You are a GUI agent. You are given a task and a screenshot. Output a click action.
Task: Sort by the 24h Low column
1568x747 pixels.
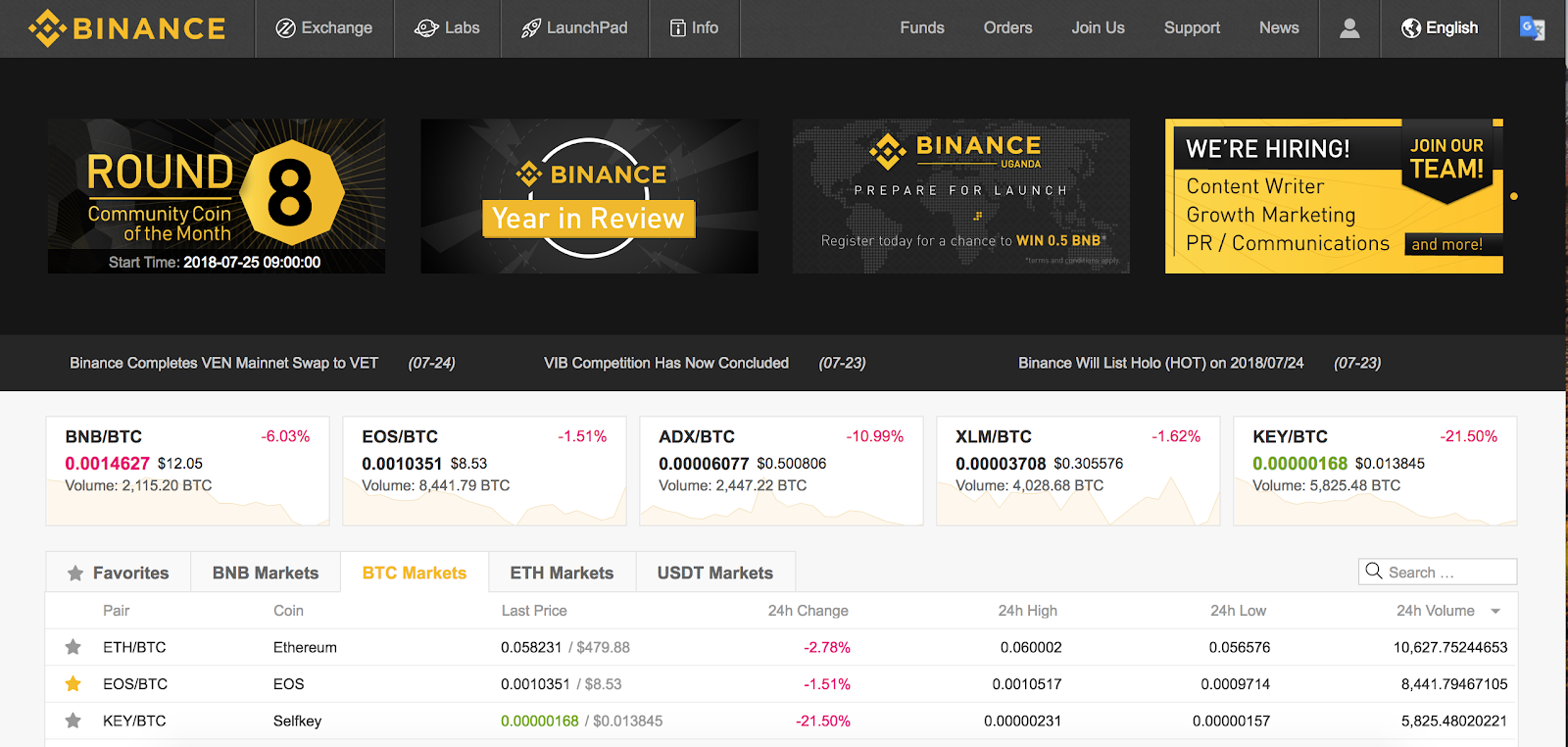click(1239, 611)
